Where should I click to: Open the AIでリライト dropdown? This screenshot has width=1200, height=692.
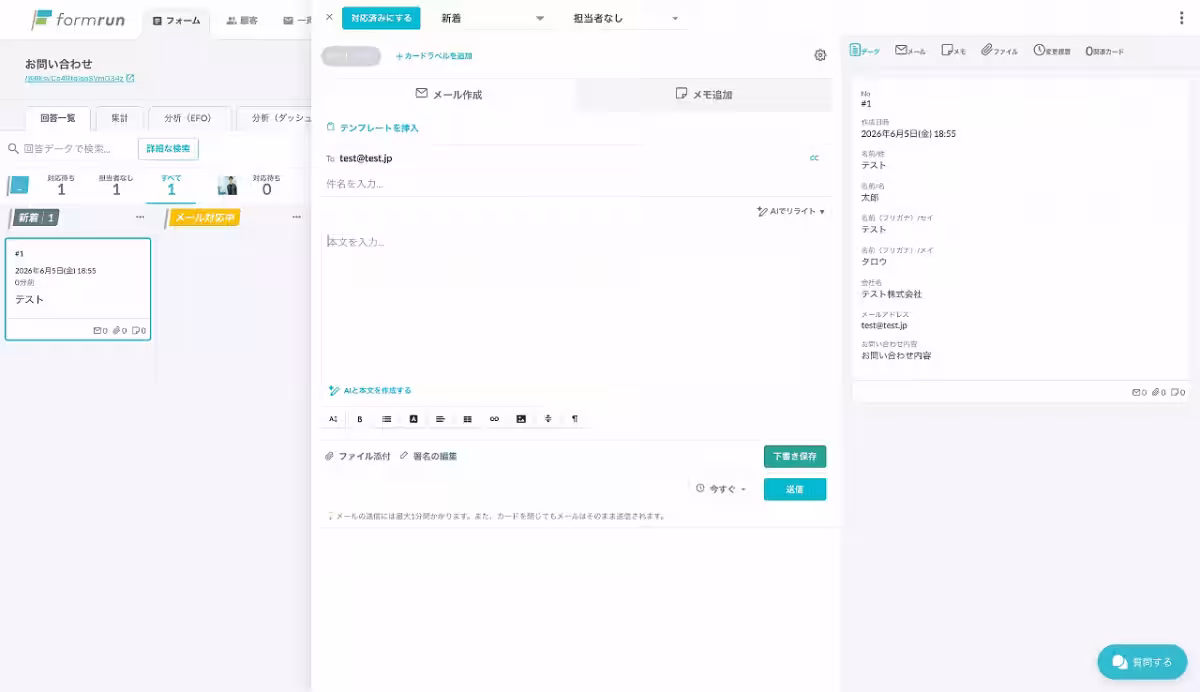pyautogui.click(x=791, y=211)
